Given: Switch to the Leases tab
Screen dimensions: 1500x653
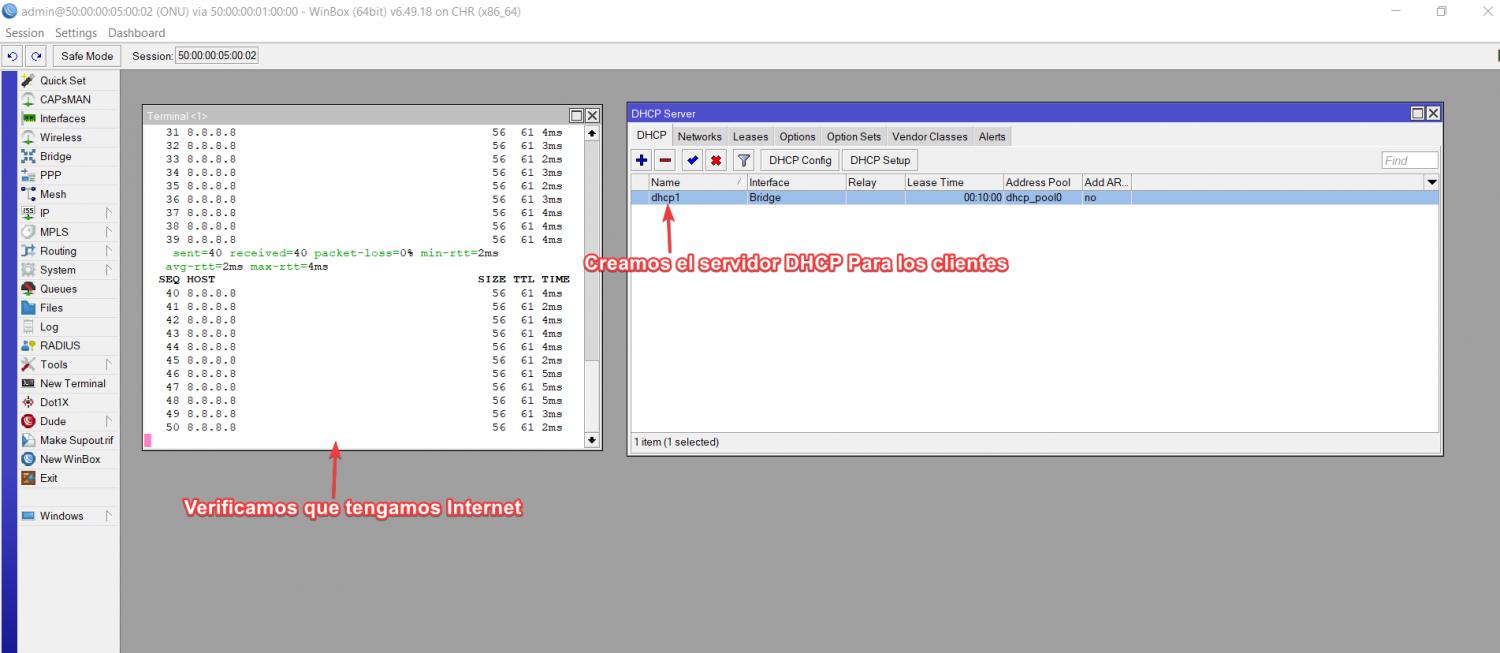Looking at the screenshot, I should pyautogui.click(x=750, y=137).
